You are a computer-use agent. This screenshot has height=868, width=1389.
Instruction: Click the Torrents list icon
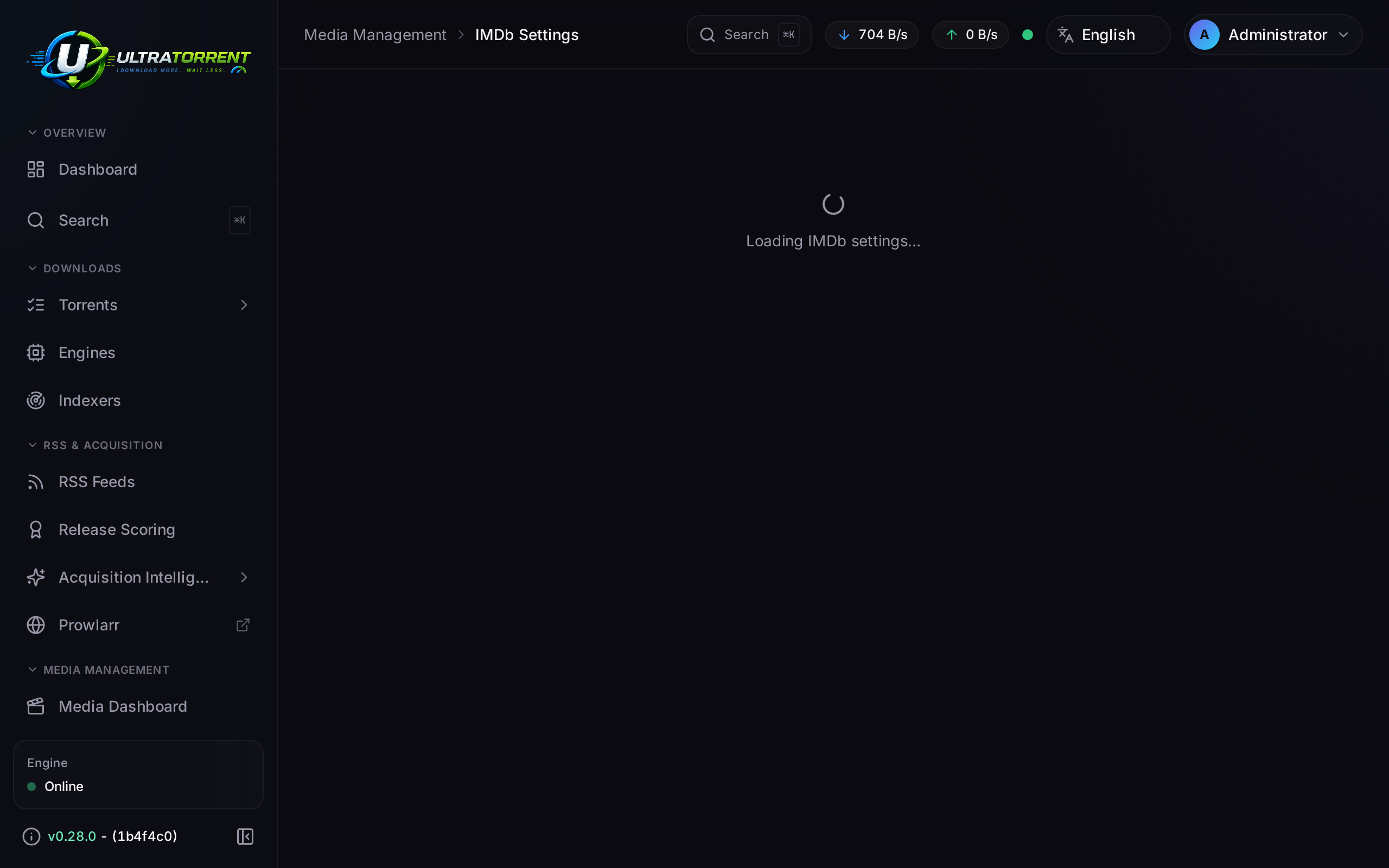pyautogui.click(x=36, y=305)
